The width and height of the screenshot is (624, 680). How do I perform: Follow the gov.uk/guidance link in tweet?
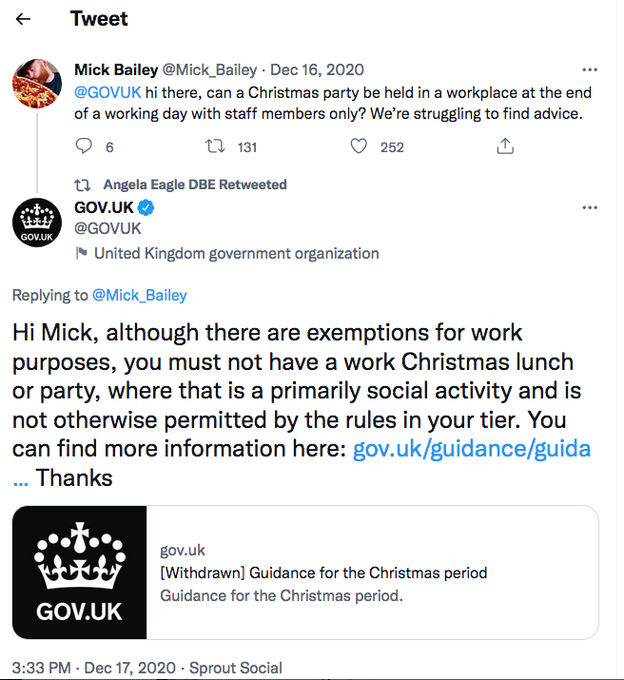pyautogui.click(x=472, y=448)
